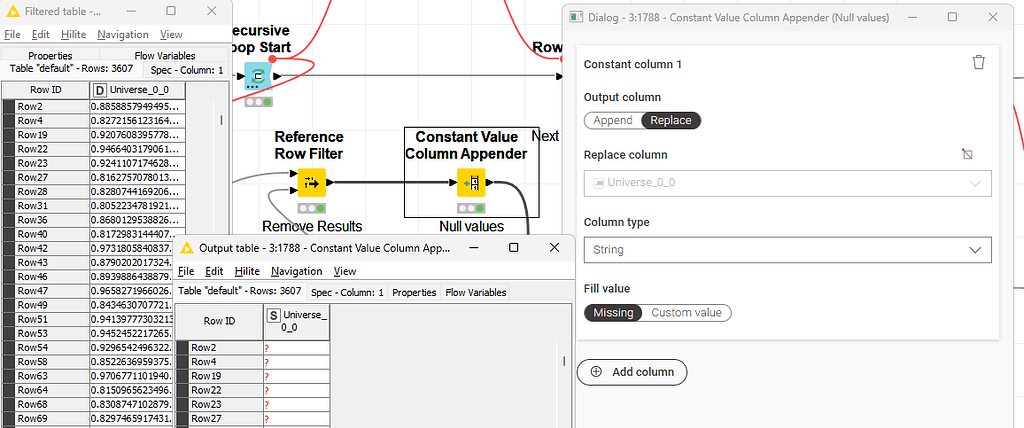Open View menu in Output table window

click(345, 271)
